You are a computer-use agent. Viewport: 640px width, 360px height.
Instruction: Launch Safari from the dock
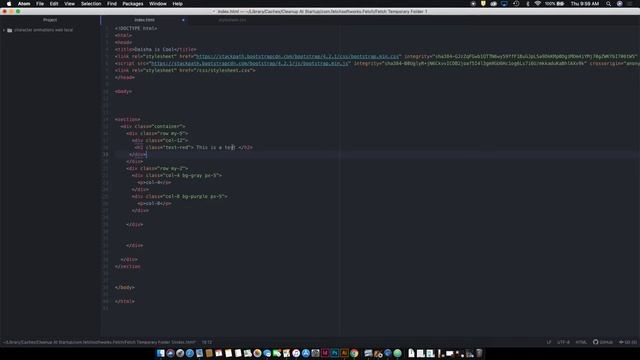click(x=189, y=353)
